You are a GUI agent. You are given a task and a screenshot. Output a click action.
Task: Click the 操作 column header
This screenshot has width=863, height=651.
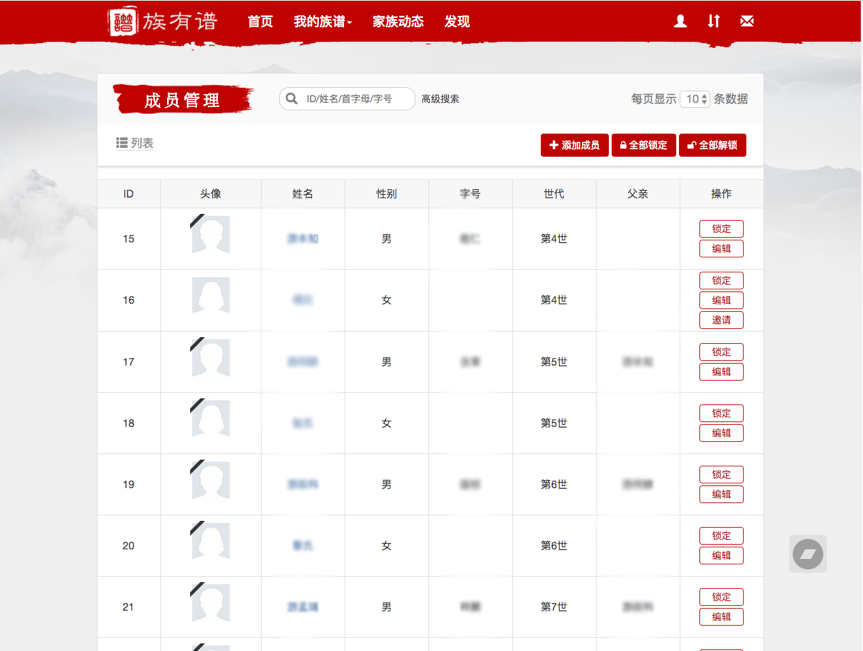pos(722,194)
